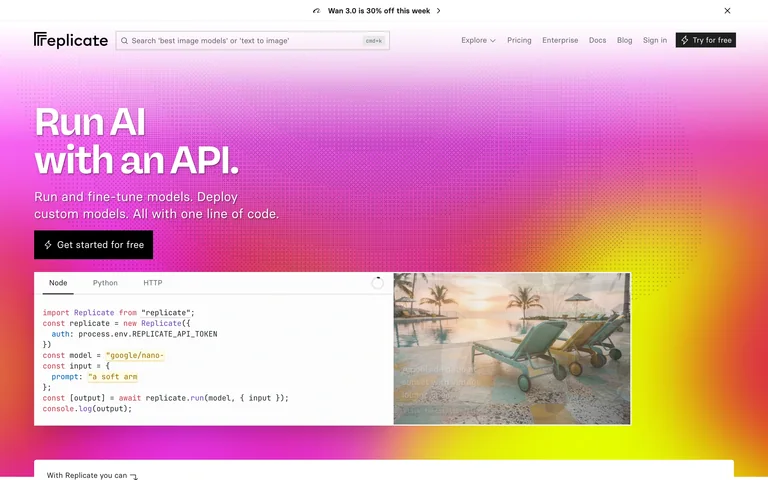Click the "Run AI with an API." headline
768x480 pixels.
(137, 140)
